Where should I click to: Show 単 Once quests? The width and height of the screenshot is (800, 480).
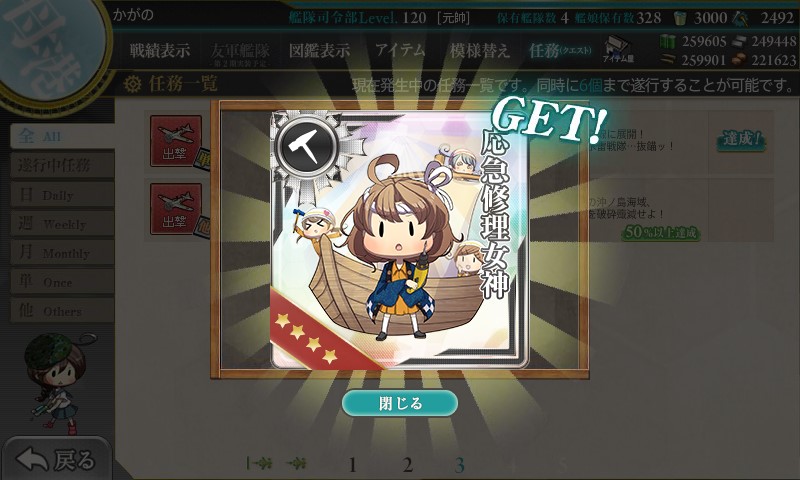coord(62,282)
